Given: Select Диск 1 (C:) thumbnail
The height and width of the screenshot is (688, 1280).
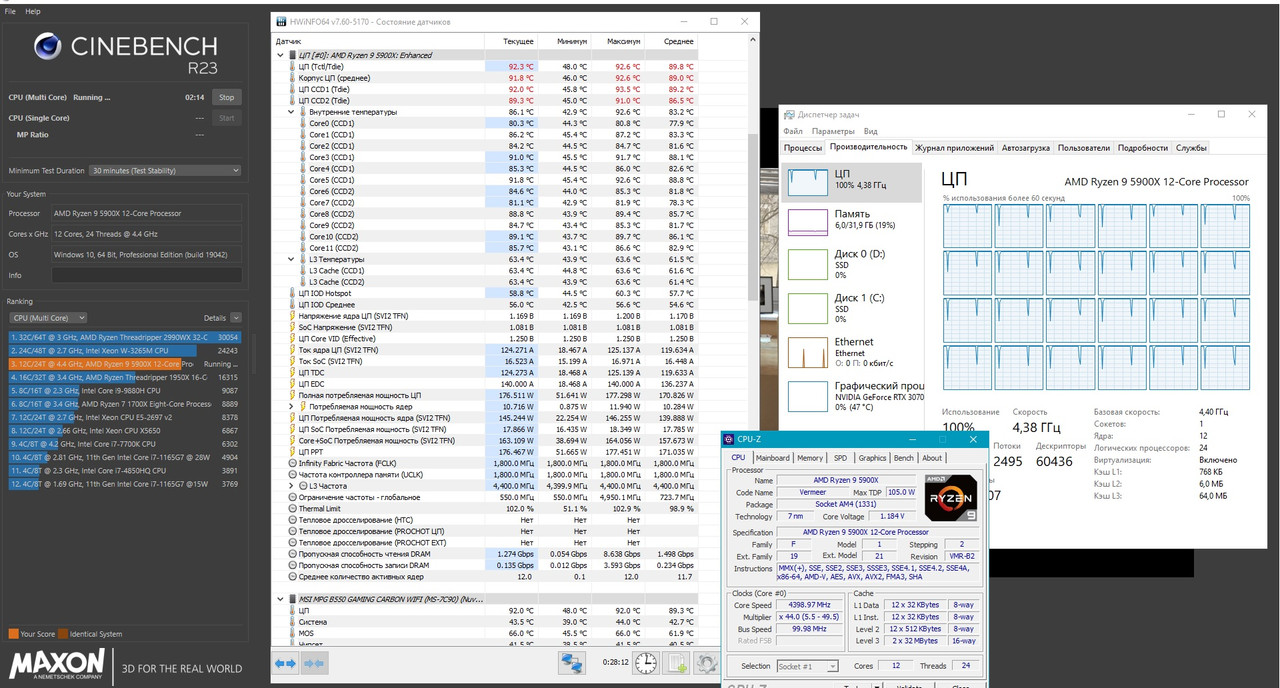Looking at the screenshot, I should pos(807,308).
